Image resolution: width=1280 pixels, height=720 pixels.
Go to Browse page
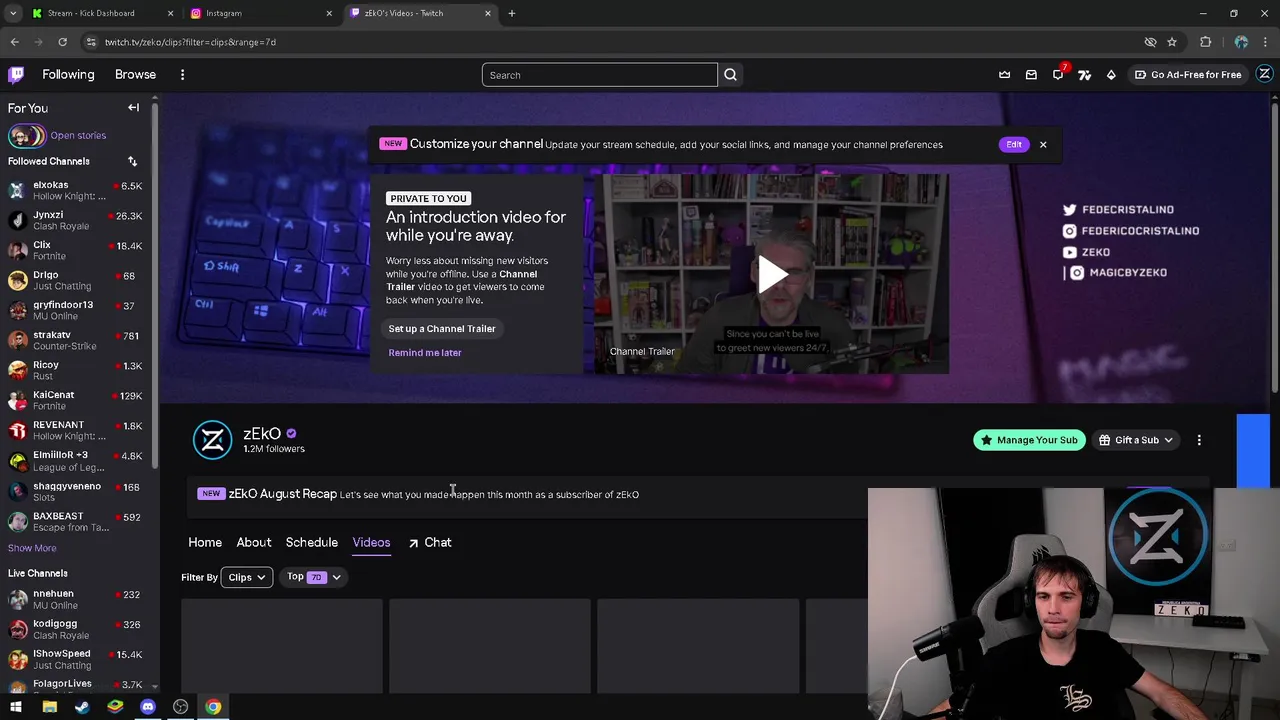(135, 74)
